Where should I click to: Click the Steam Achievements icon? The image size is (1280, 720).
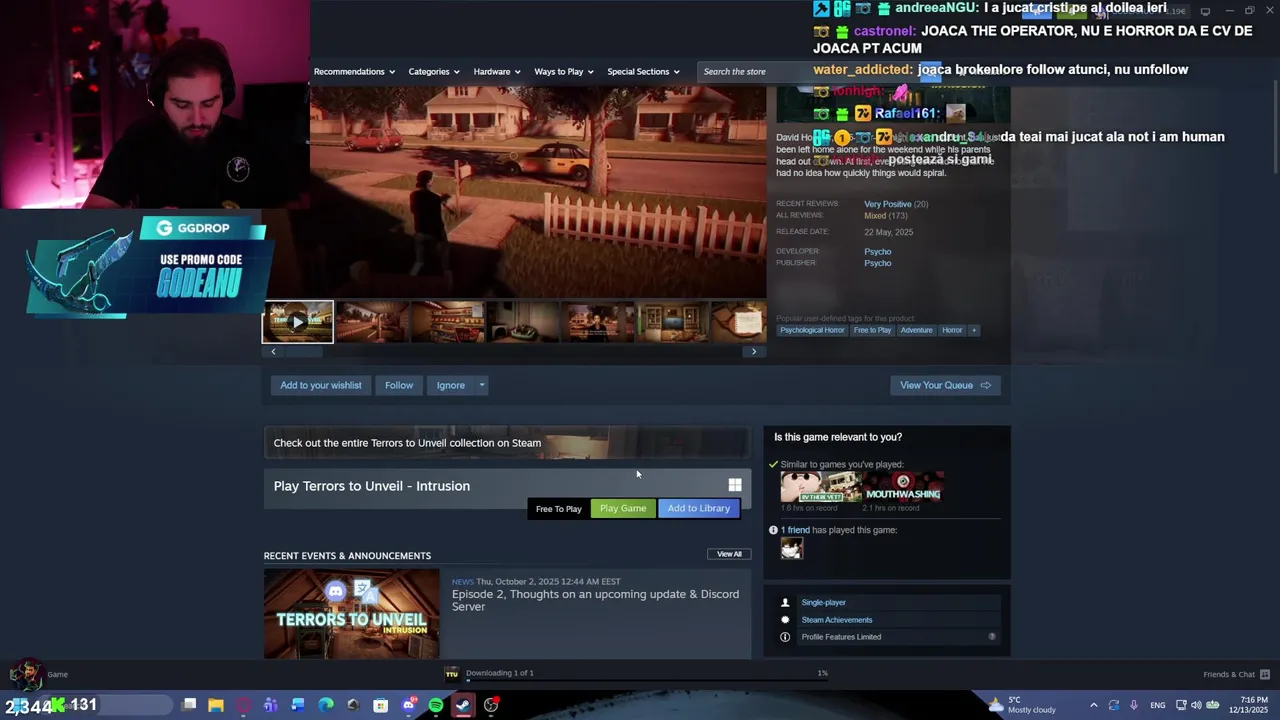pos(785,619)
